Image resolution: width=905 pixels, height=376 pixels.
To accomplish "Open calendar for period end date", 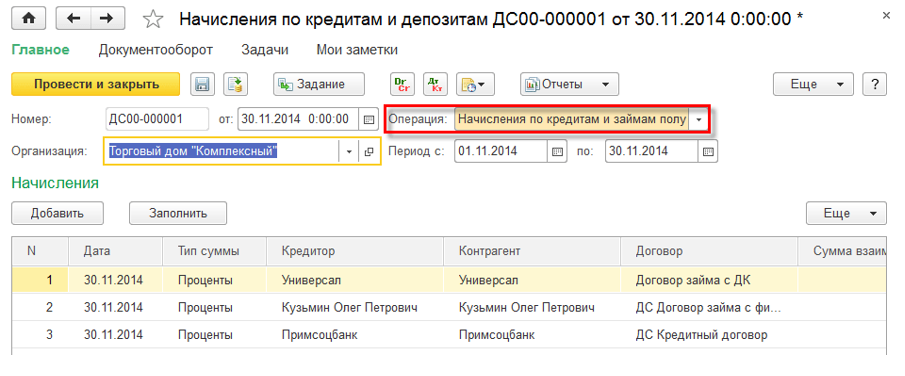I will point(708,151).
